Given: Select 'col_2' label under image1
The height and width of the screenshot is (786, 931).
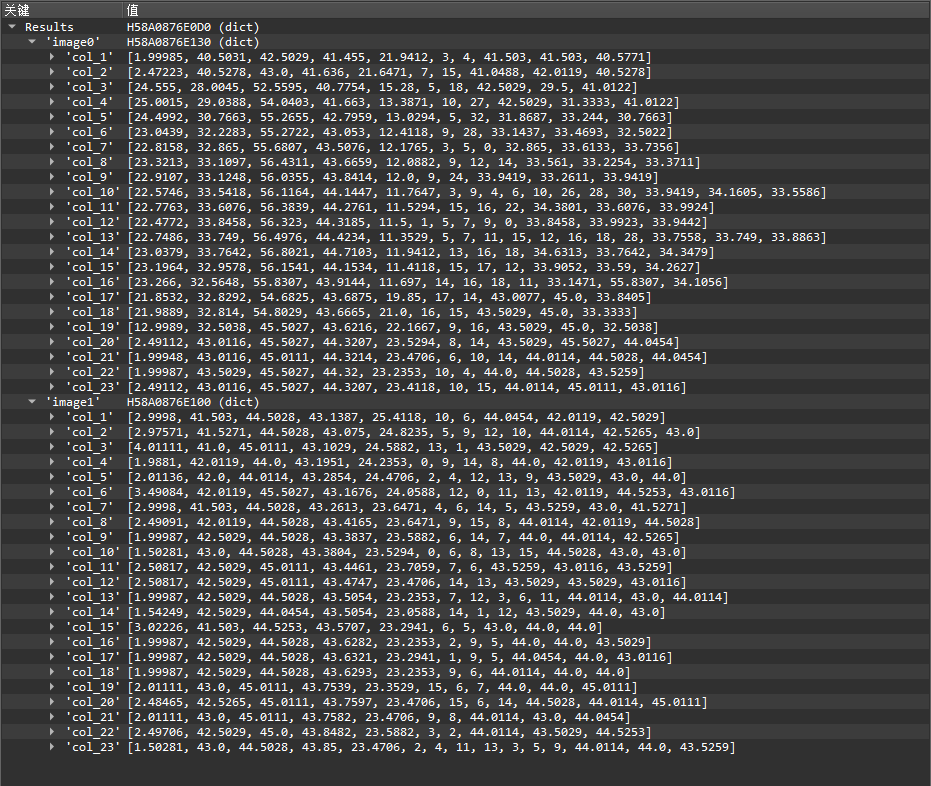Looking at the screenshot, I should [x=89, y=432].
